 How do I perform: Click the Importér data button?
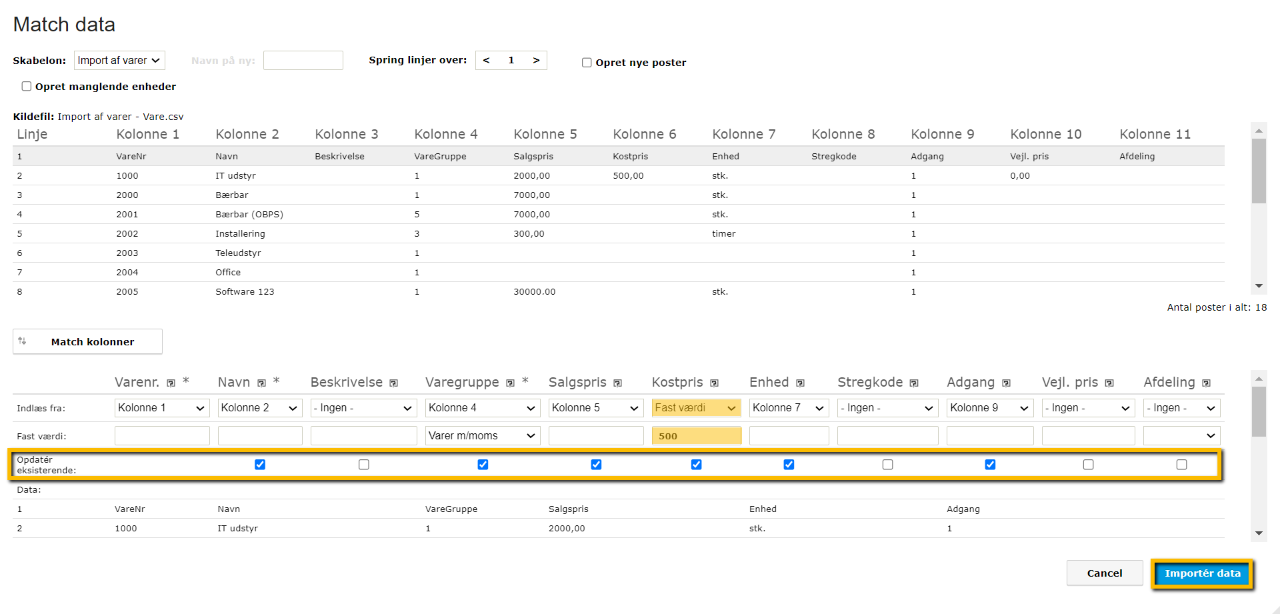(1202, 573)
